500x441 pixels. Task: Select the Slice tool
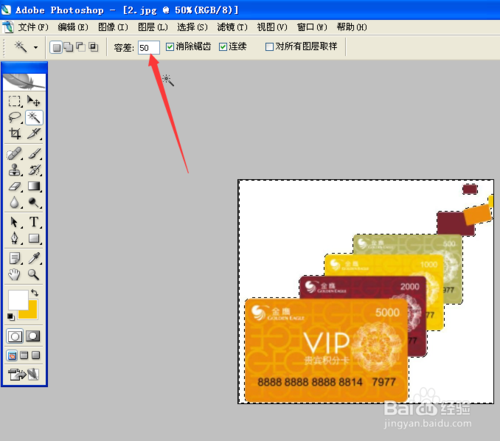[x=34, y=133]
